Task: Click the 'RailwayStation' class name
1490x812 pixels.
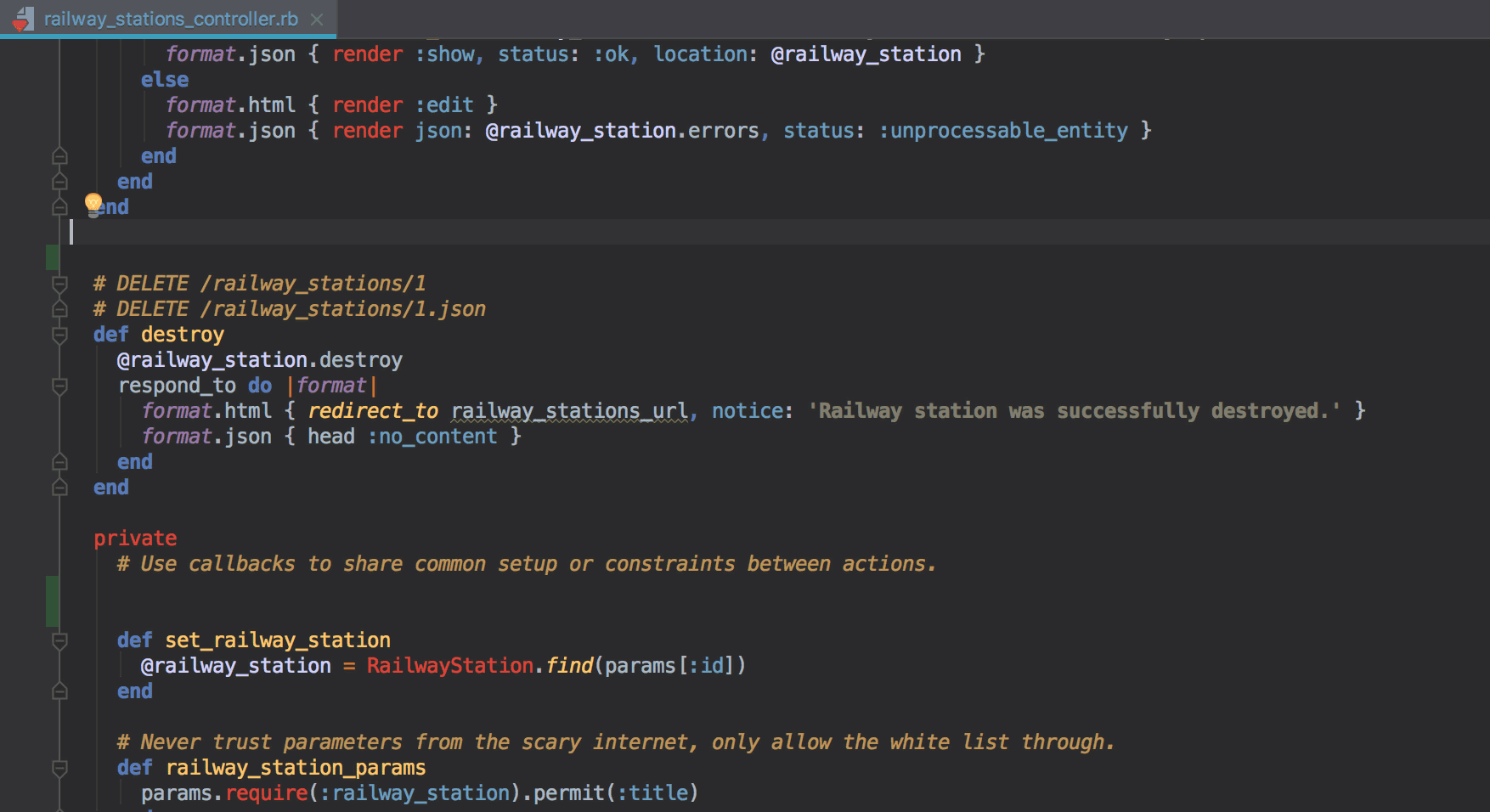Action: (x=450, y=666)
